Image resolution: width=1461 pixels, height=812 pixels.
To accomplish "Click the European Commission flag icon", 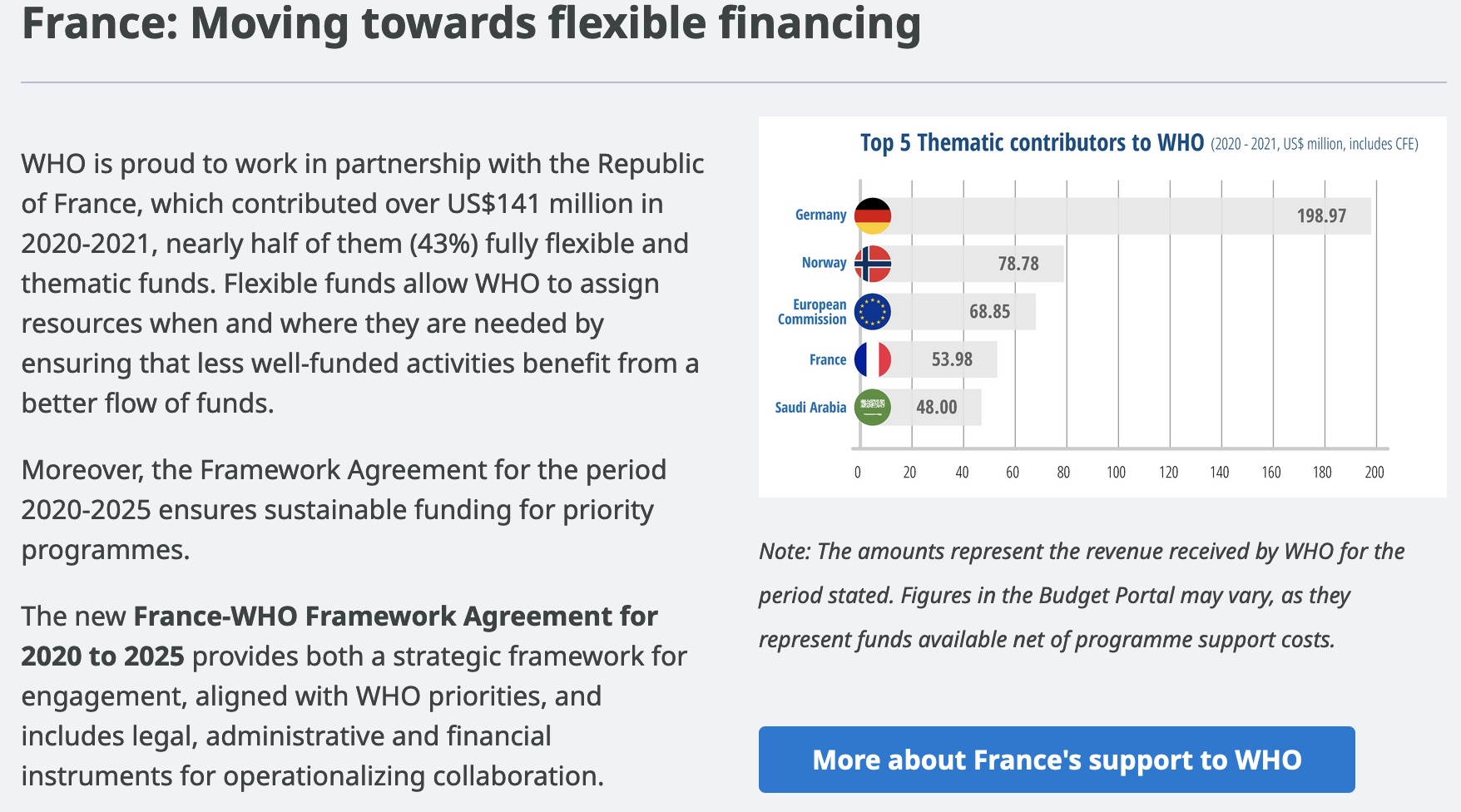I will tap(873, 312).
